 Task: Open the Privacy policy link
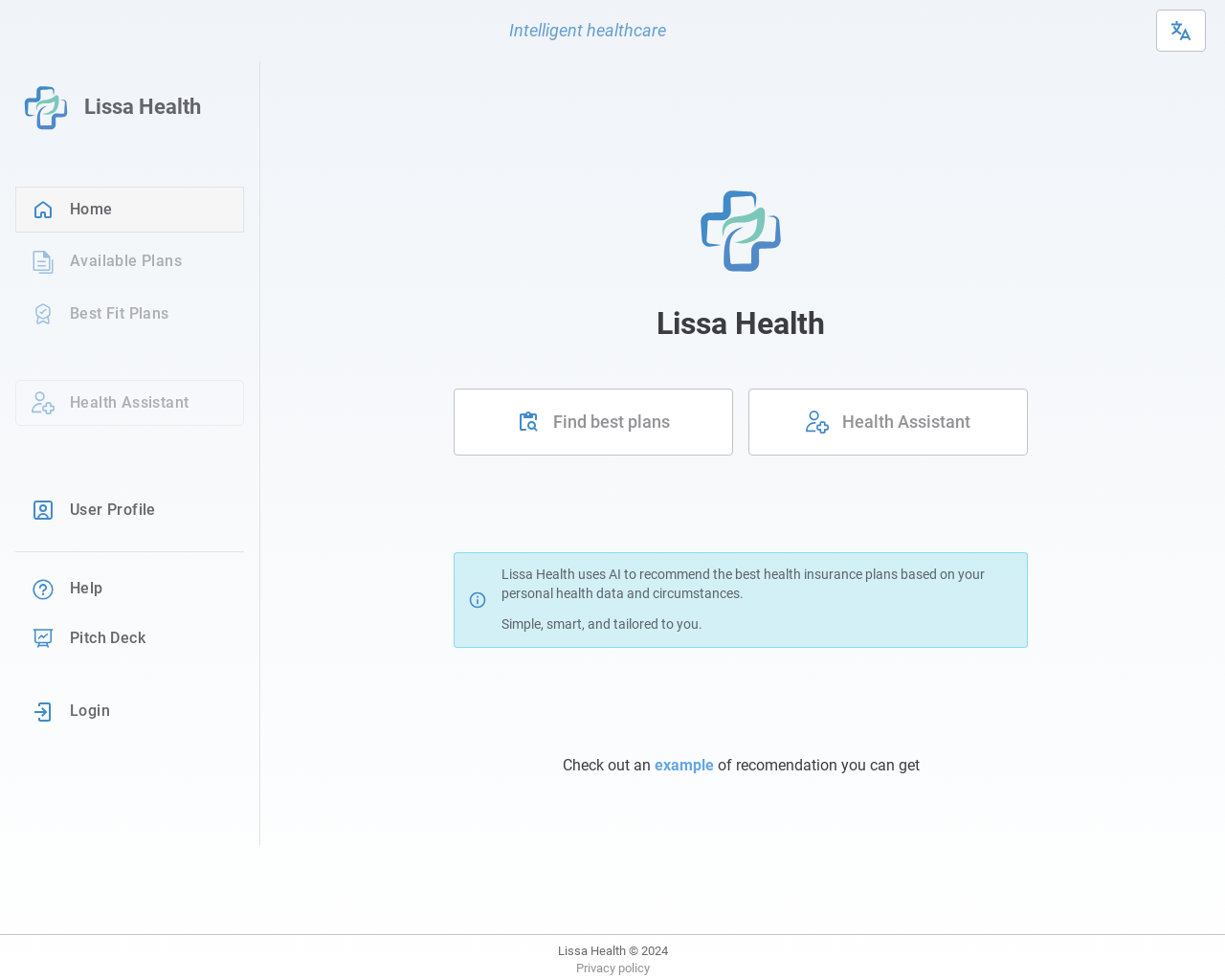tap(612, 969)
